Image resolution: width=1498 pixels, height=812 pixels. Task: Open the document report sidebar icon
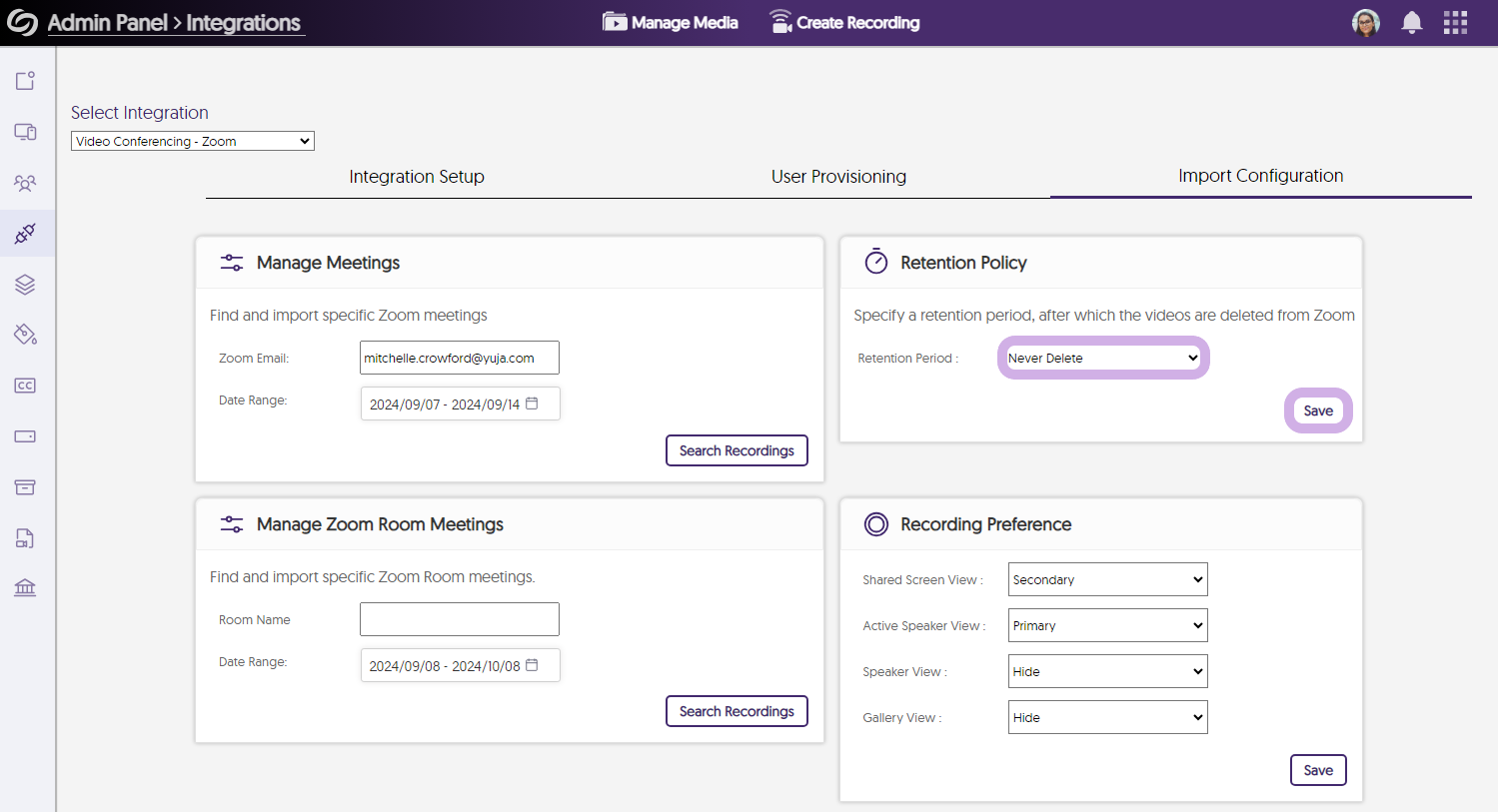coord(25,538)
